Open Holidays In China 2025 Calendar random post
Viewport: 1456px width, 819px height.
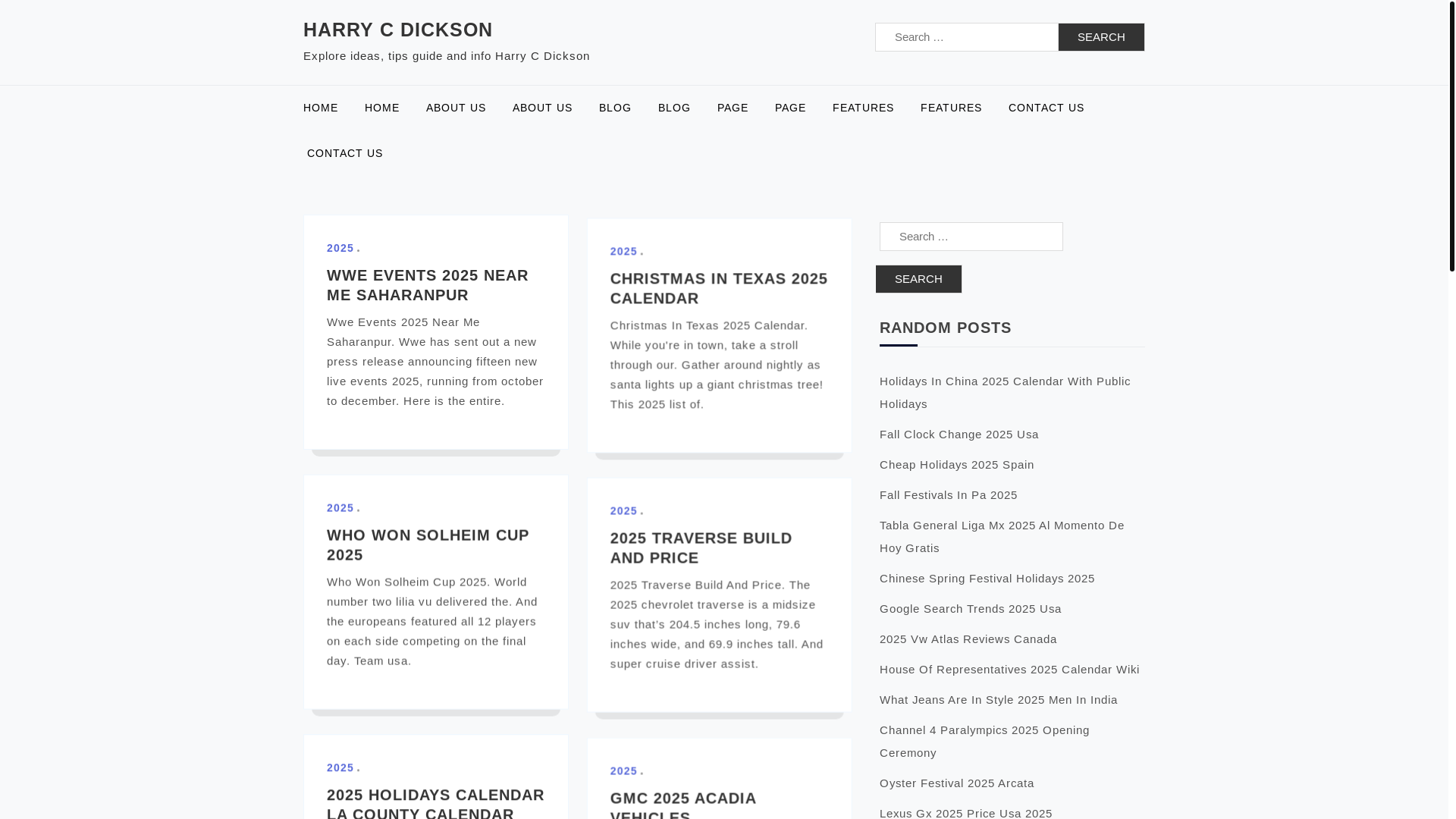(x=1005, y=393)
